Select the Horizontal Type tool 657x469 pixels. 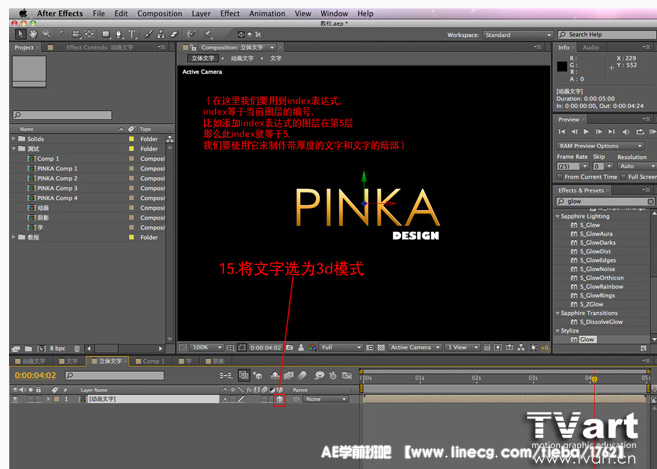pos(132,34)
